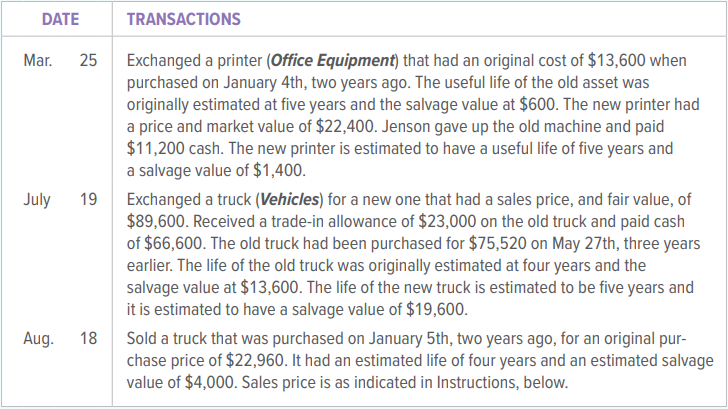
Task: Click the $23,000 trade-in allowance figure
Action: point(447,221)
